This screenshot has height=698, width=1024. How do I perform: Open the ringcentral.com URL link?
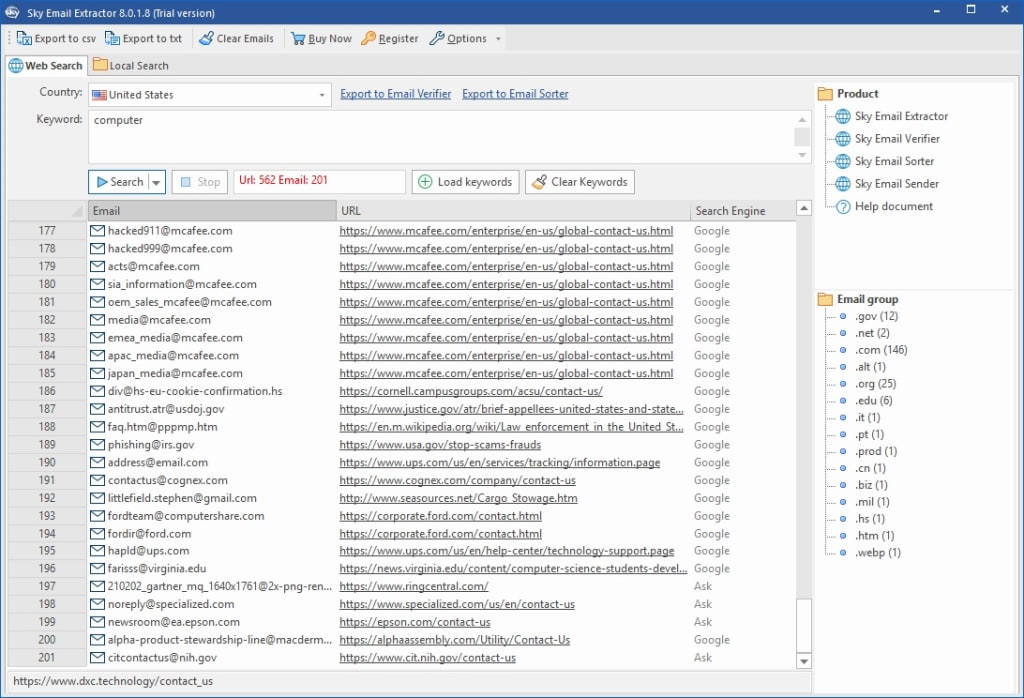[x=413, y=587]
